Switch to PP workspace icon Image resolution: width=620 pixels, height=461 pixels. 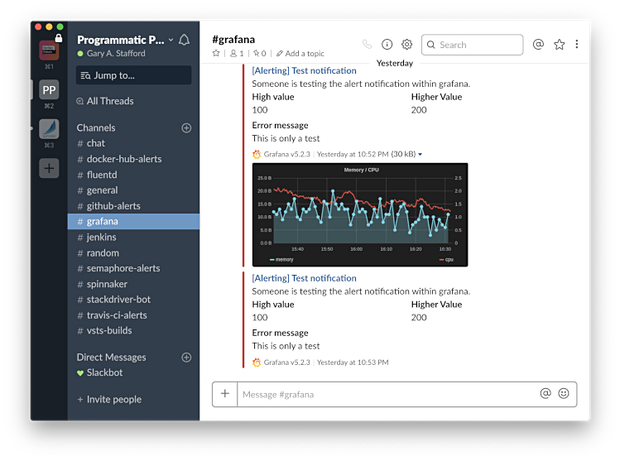click(x=49, y=90)
